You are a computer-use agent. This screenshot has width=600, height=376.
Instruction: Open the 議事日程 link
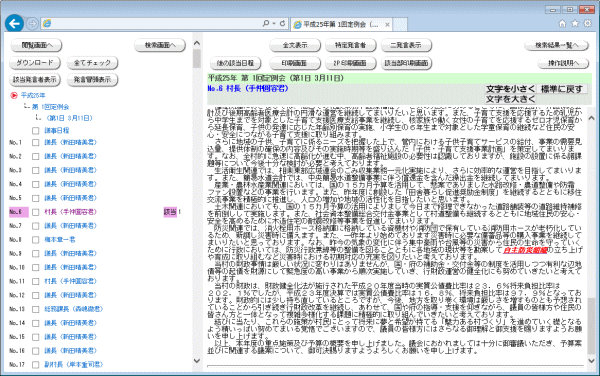[x=57, y=131]
